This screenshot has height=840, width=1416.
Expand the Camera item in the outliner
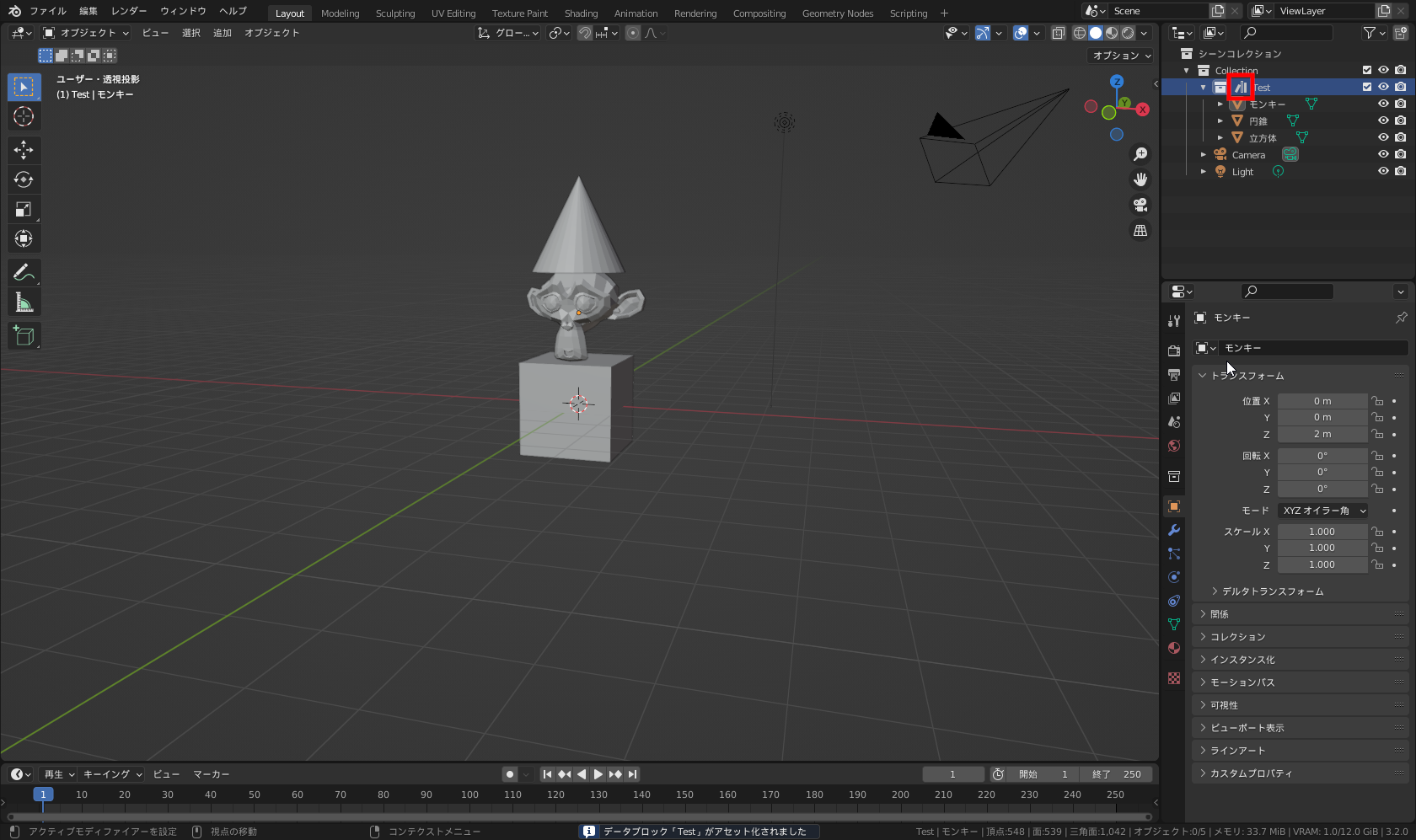(x=1203, y=154)
